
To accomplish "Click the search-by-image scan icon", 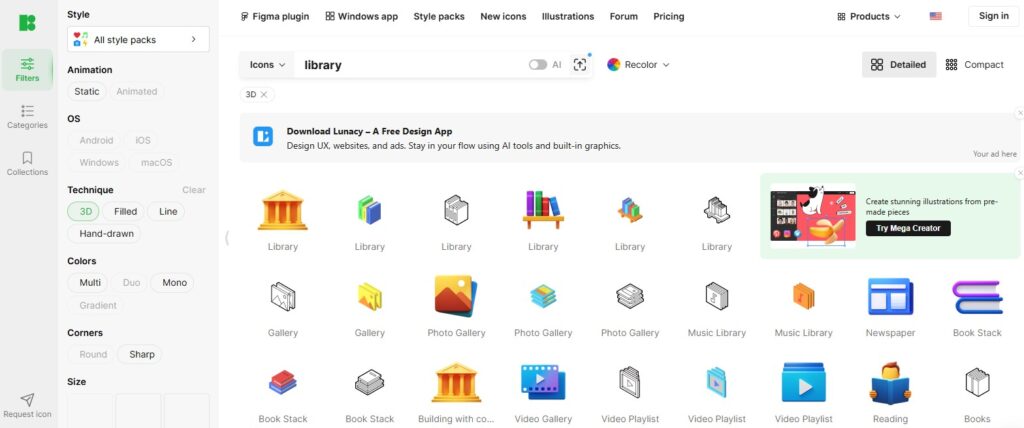I will pyautogui.click(x=580, y=64).
